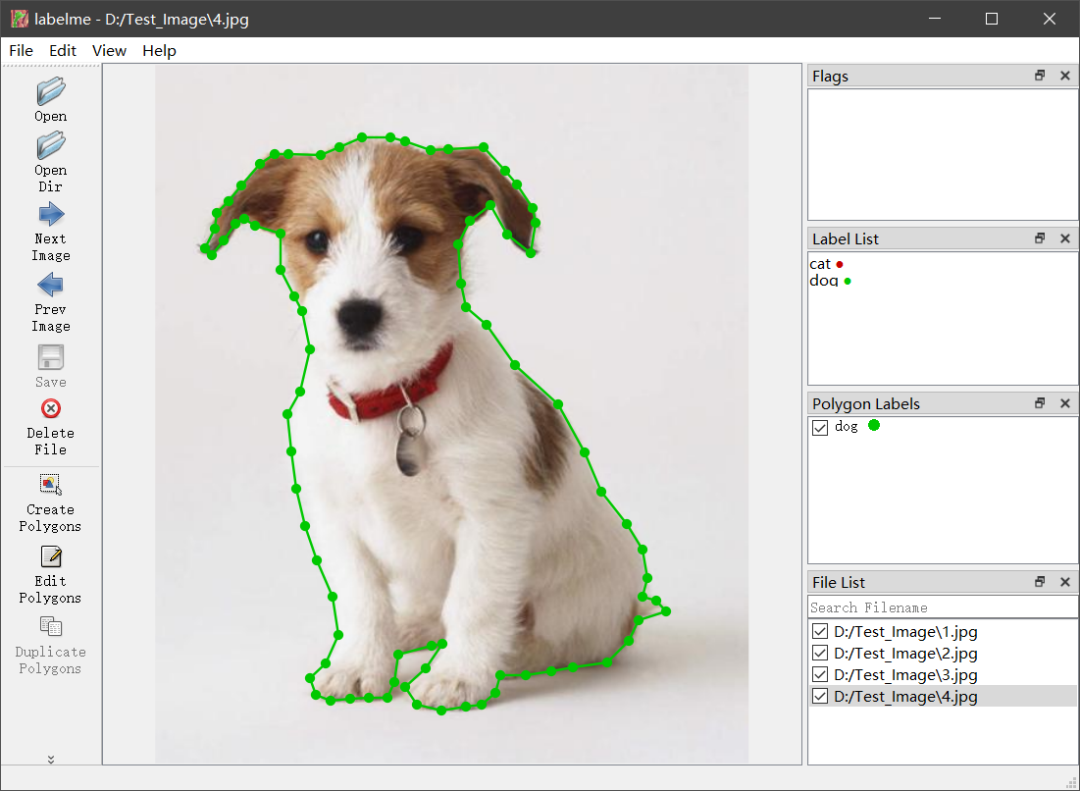The image size is (1080, 791).
Task: Close the labelme window
Action: coord(1049,19)
